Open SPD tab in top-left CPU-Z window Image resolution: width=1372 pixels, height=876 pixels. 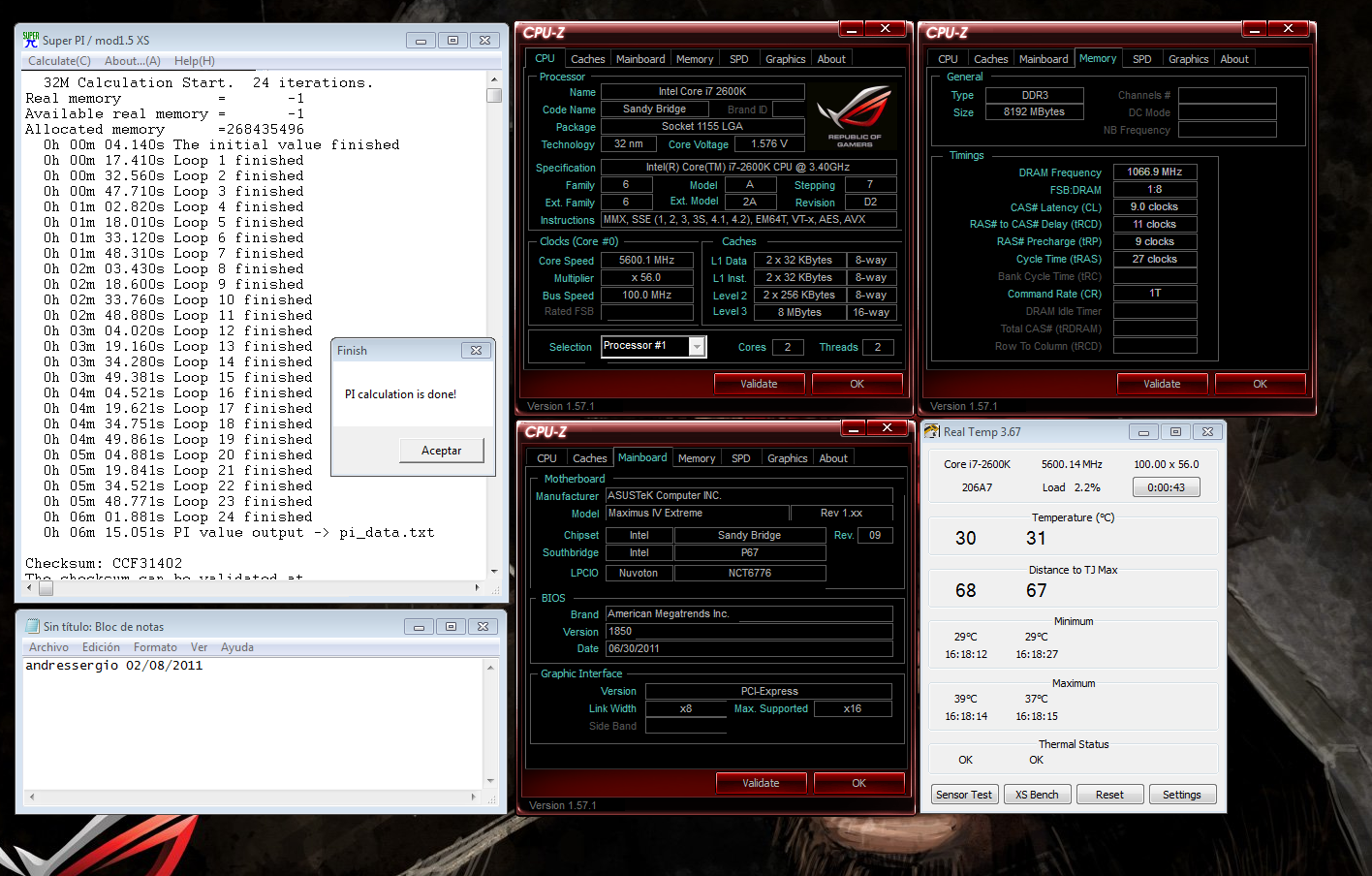(x=739, y=59)
